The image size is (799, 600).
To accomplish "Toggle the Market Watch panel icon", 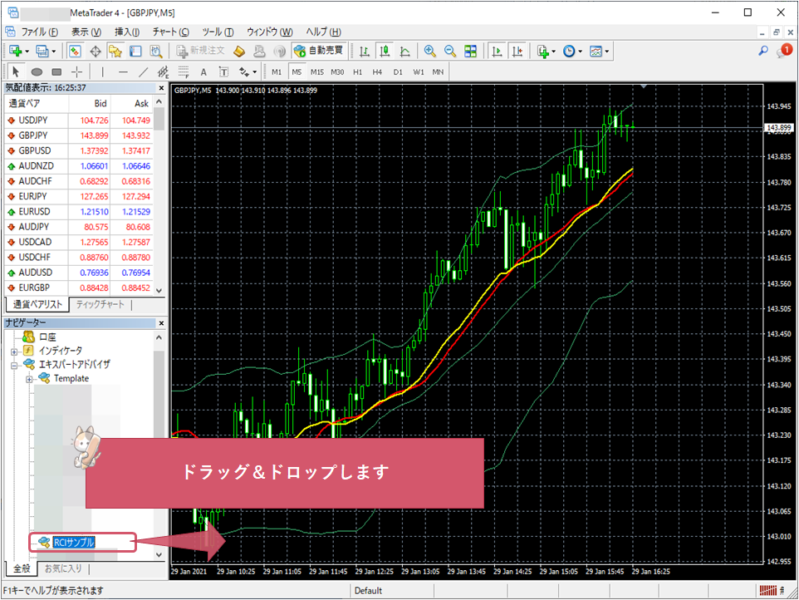I will pyautogui.click(x=75, y=51).
